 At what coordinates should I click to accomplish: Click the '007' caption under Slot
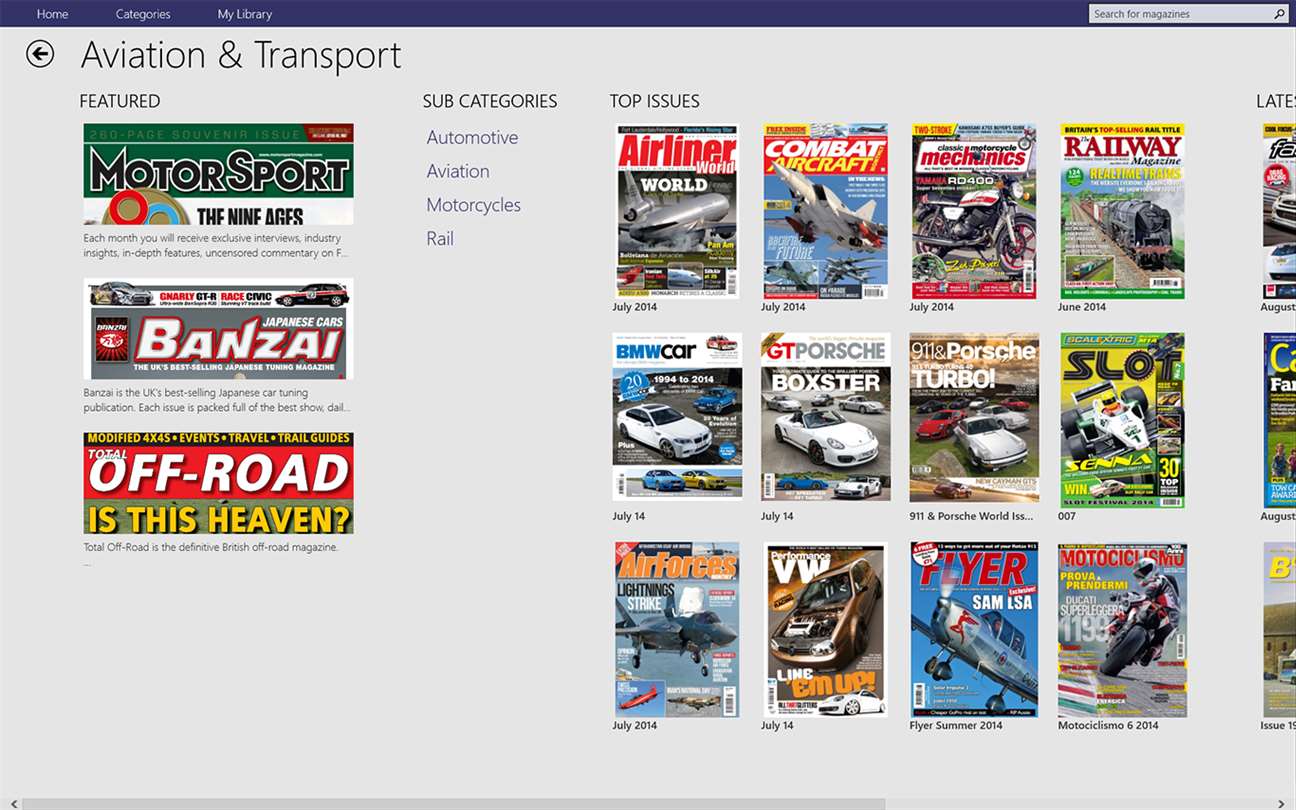tap(1067, 517)
